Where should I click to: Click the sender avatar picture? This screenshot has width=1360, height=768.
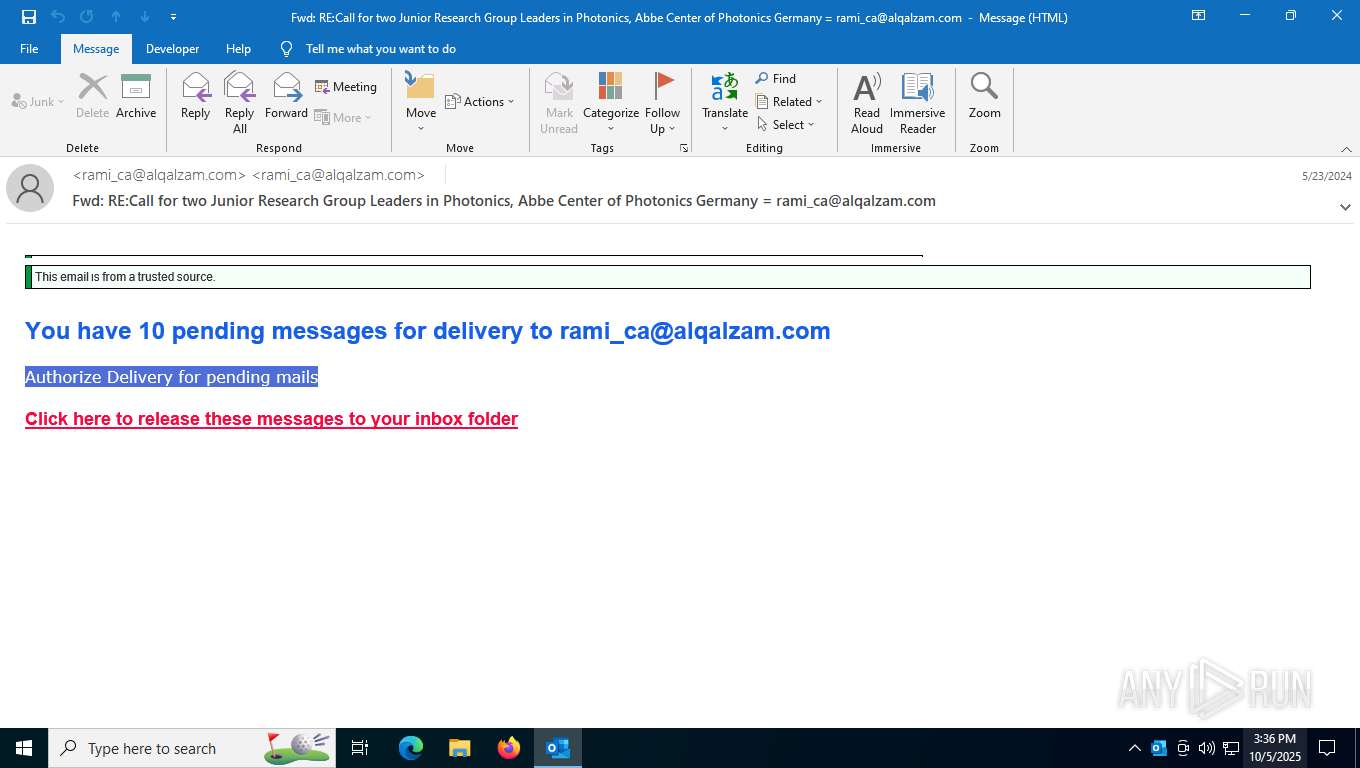coord(30,188)
